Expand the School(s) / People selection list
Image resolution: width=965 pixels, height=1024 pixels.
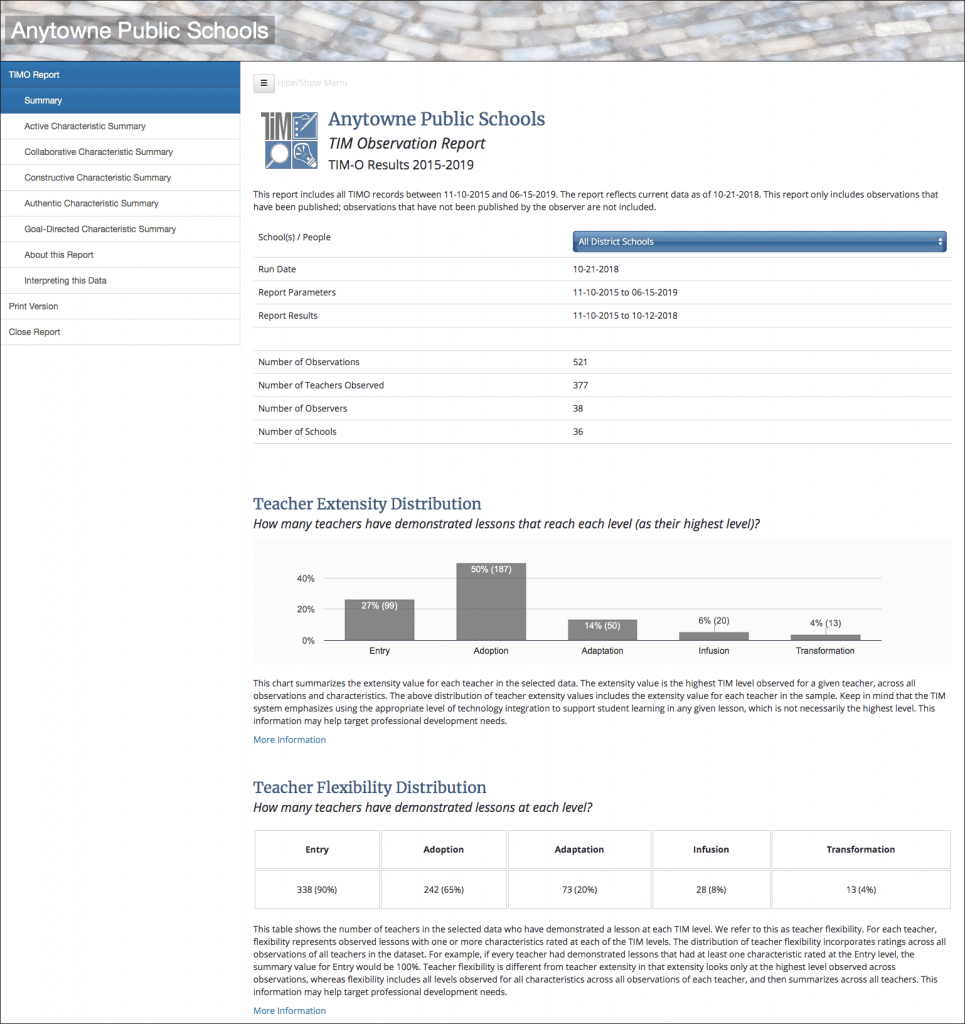[760, 241]
